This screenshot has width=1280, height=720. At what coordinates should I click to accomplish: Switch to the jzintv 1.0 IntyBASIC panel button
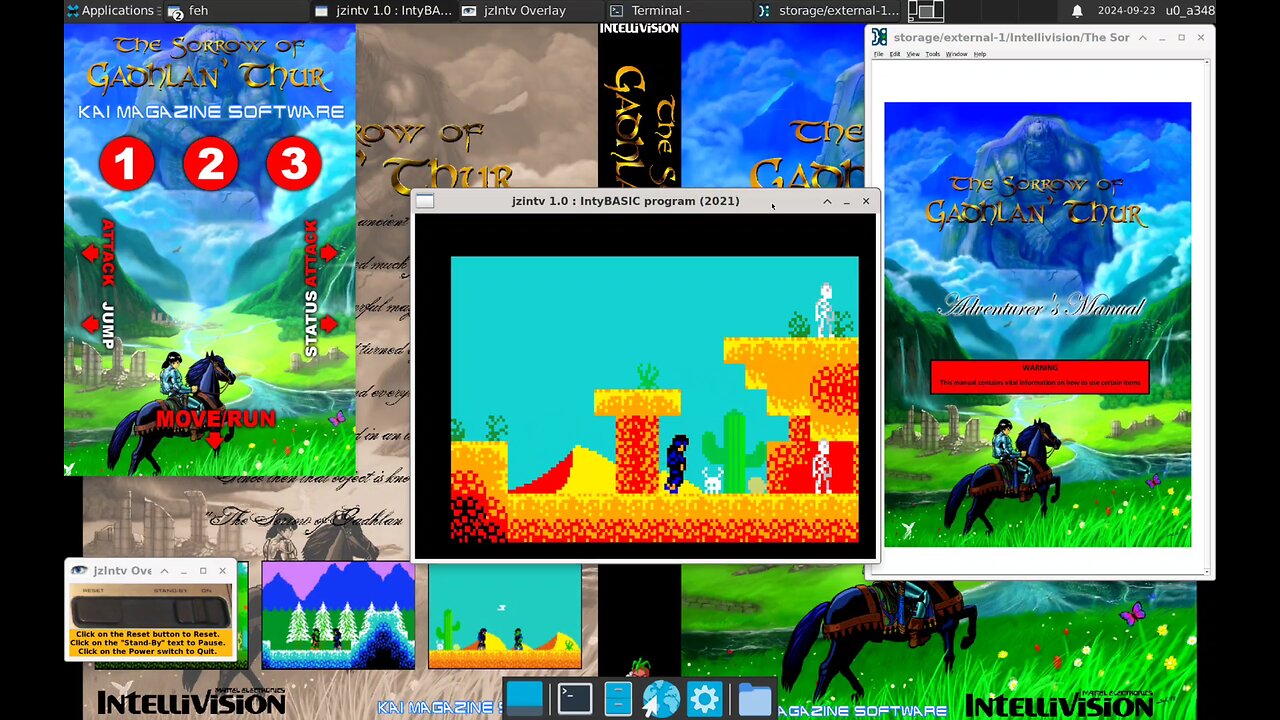point(383,11)
